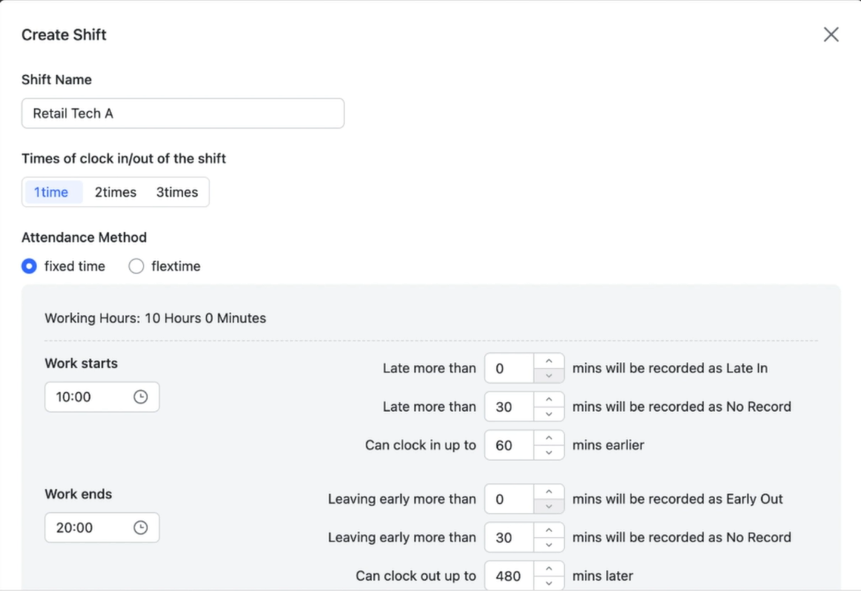Decrease clock in earlier minutes down arrow
Viewport: 861px width, 591px height.
549,452
